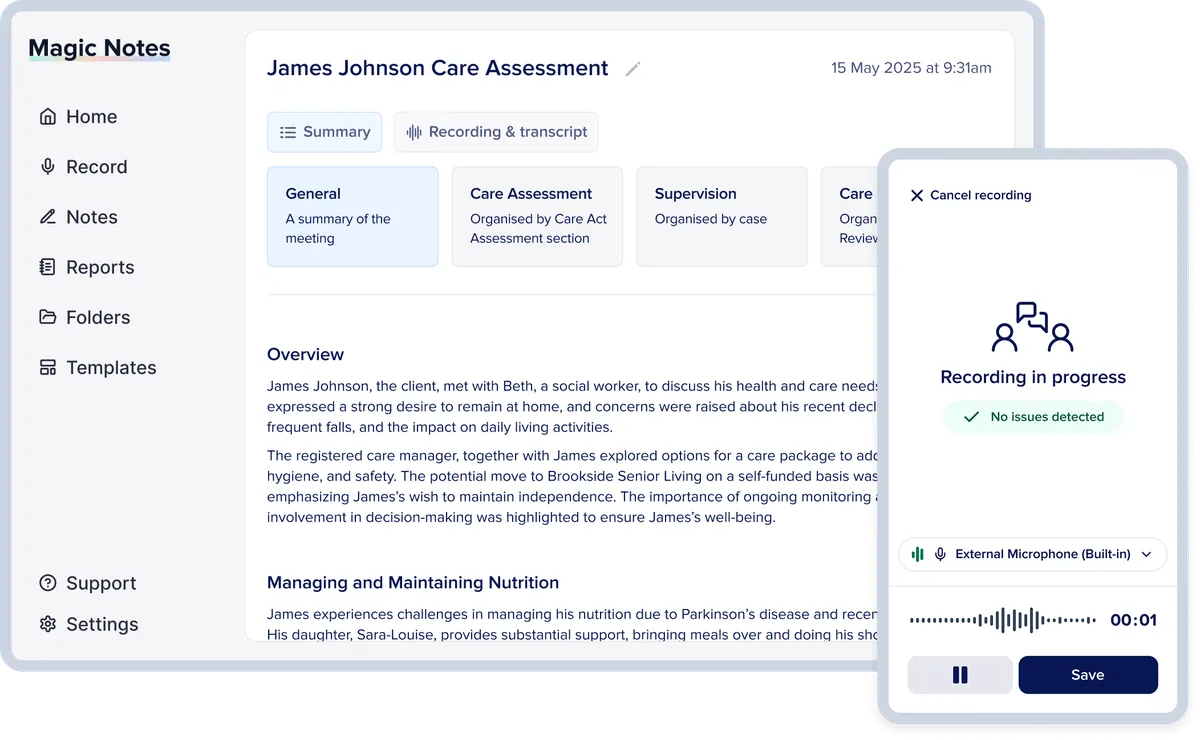
Task: Pause the recording in progress
Action: point(959,674)
